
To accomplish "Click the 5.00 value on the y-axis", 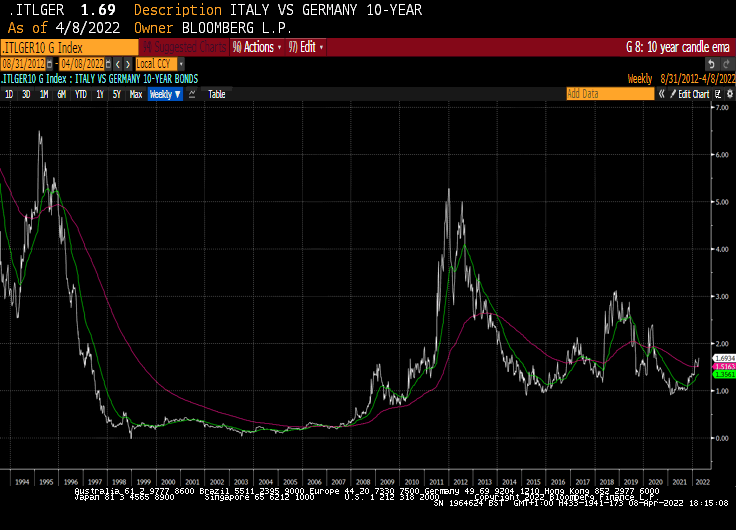I will point(722,202).
